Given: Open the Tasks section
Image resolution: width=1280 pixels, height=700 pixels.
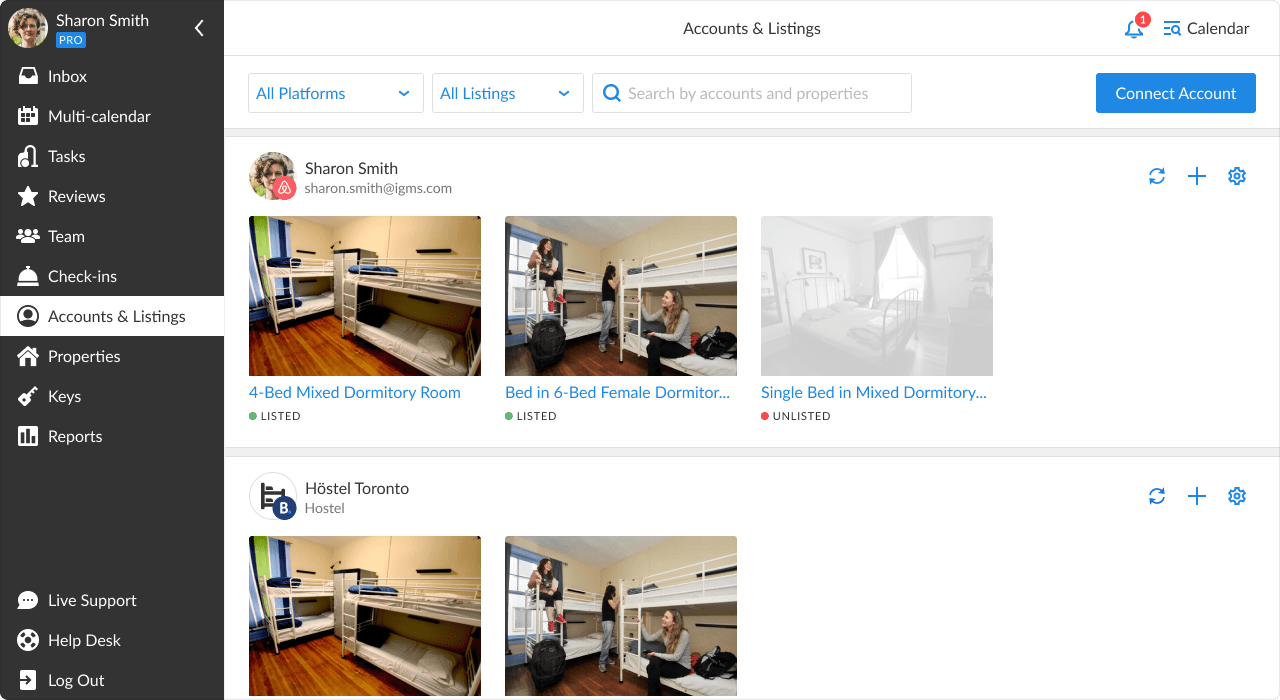Looking at the screenshot, I should click(66, 157).
